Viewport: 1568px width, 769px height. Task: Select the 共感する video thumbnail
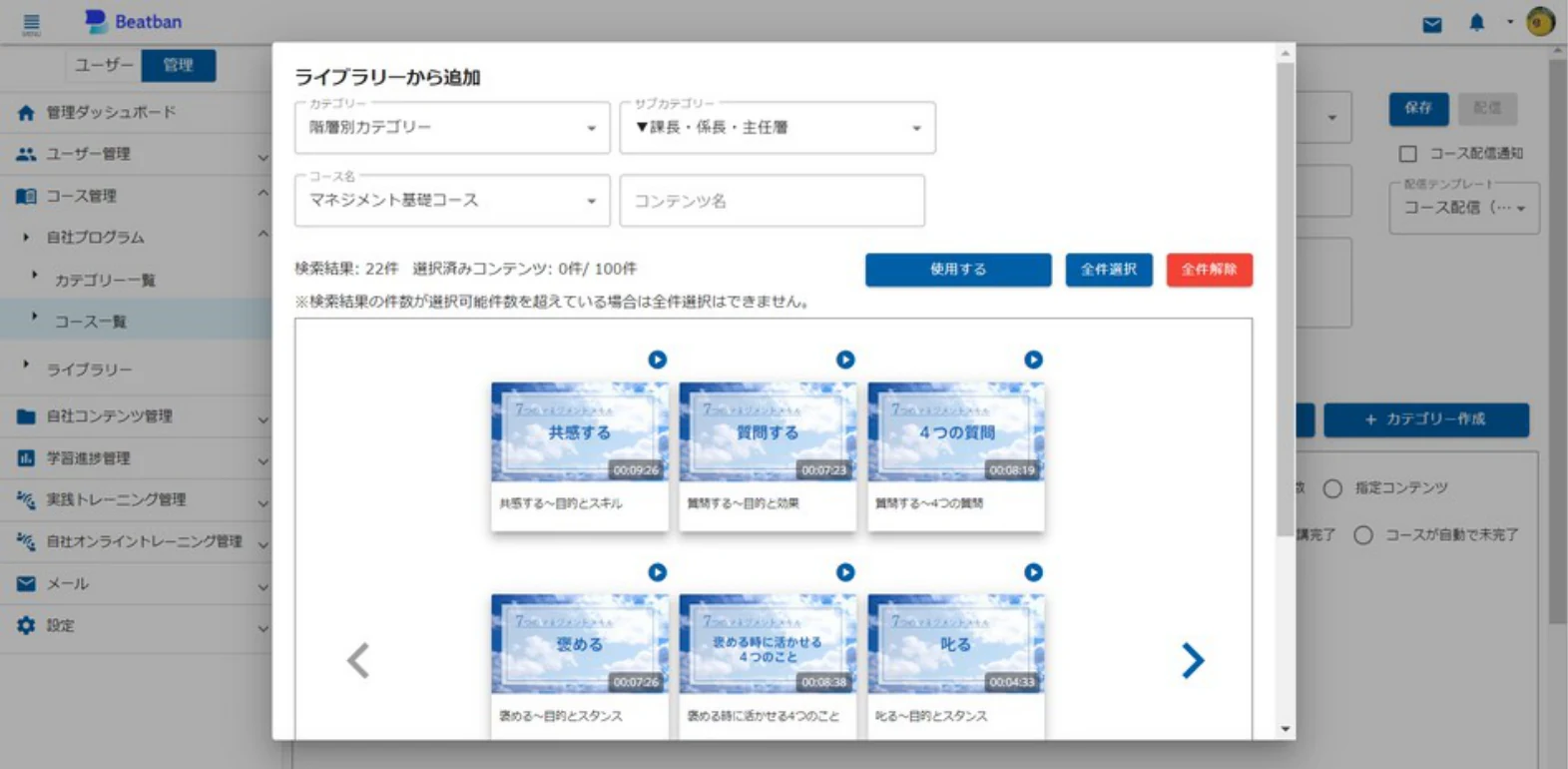[x=580, y=431]
